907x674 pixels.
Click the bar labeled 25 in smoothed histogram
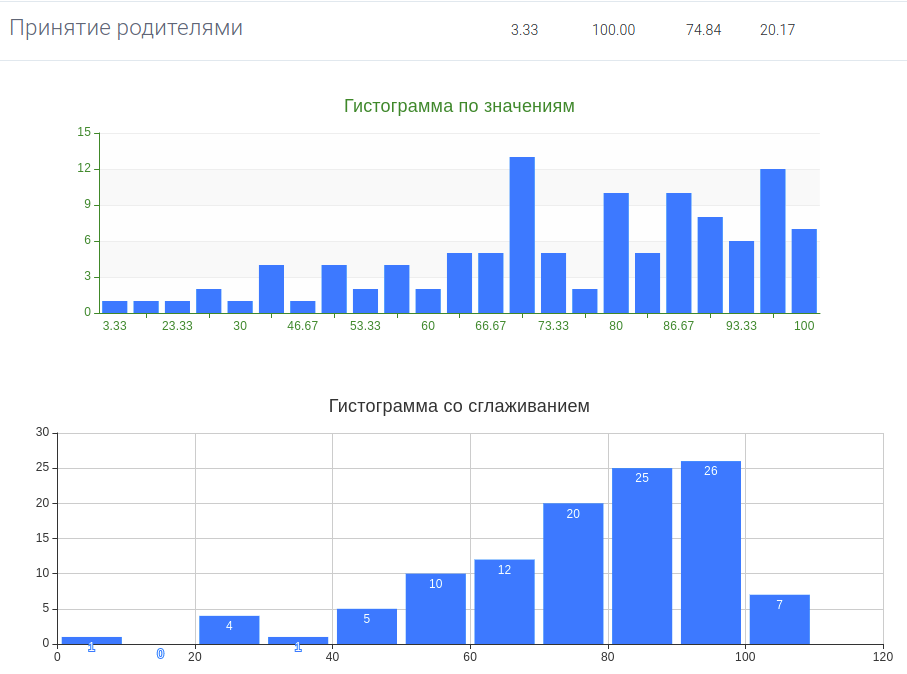(x=641, y=556)
